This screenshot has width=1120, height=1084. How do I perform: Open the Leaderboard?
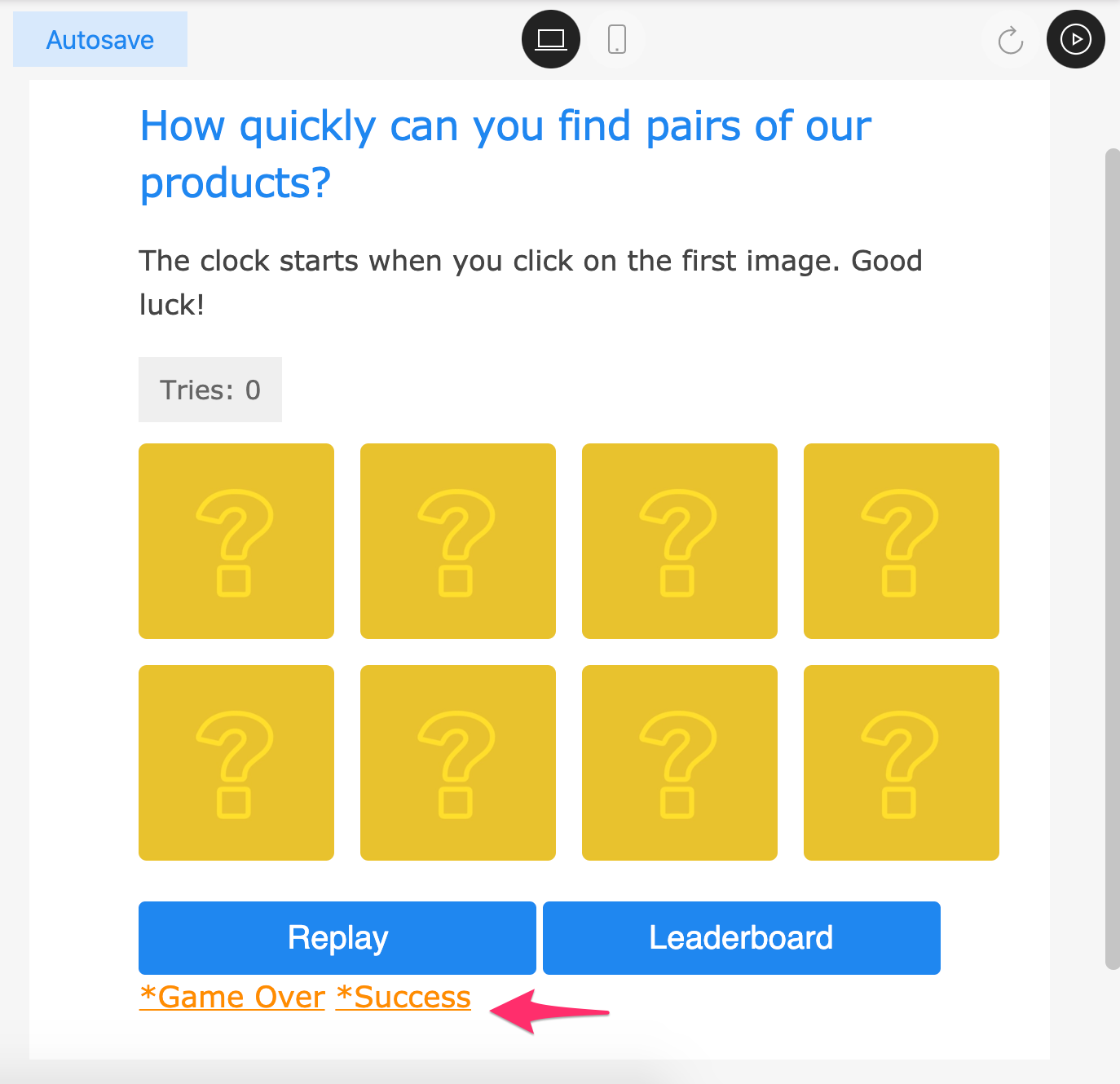(741, 938)
